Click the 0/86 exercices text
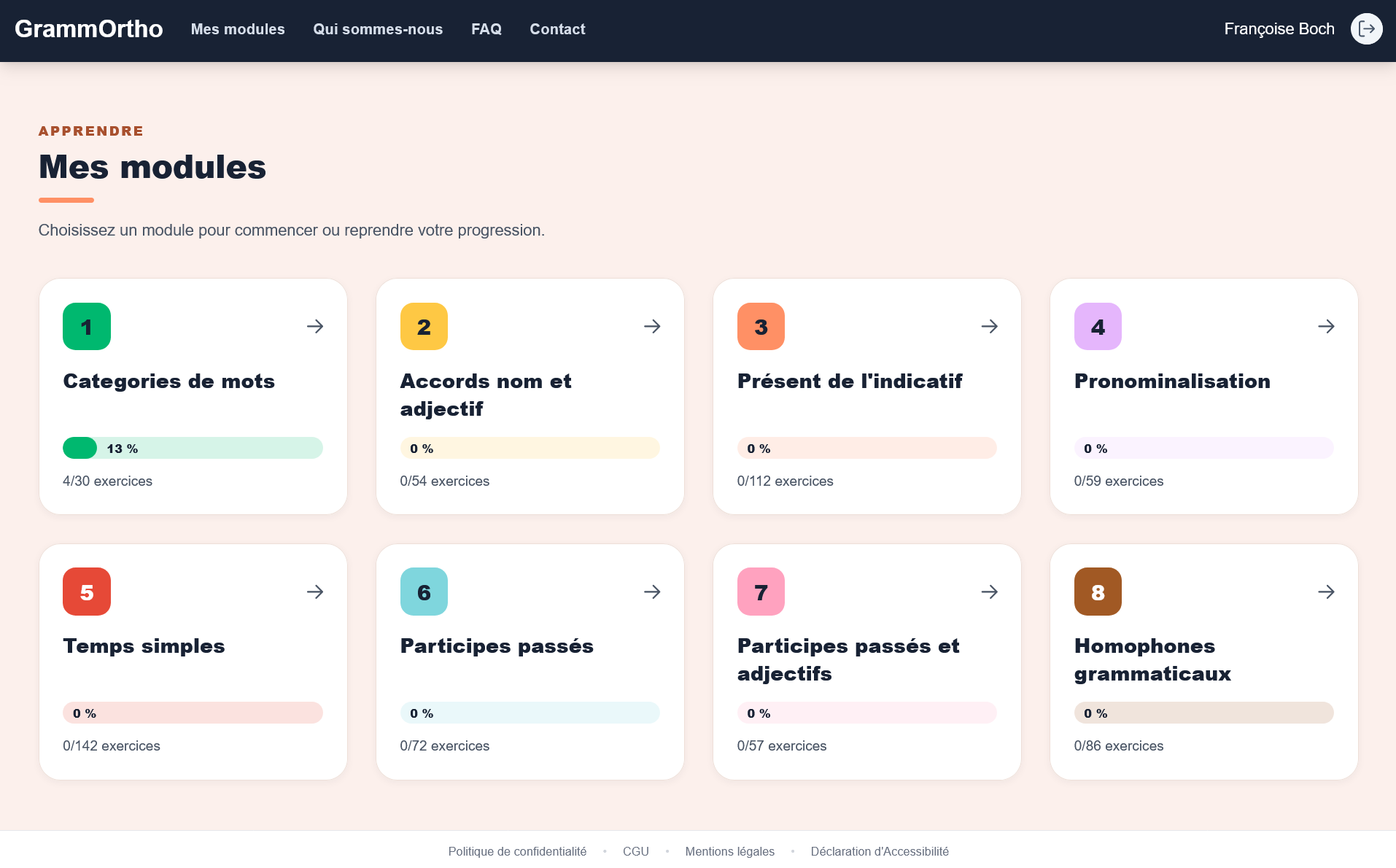 pos(1119,746)
